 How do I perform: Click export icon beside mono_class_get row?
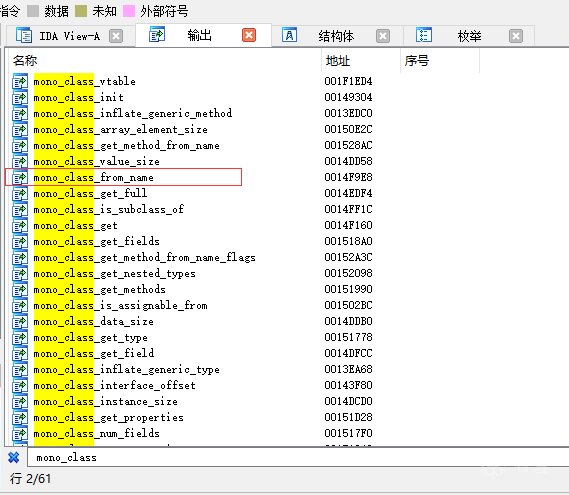tap(20, 225)
